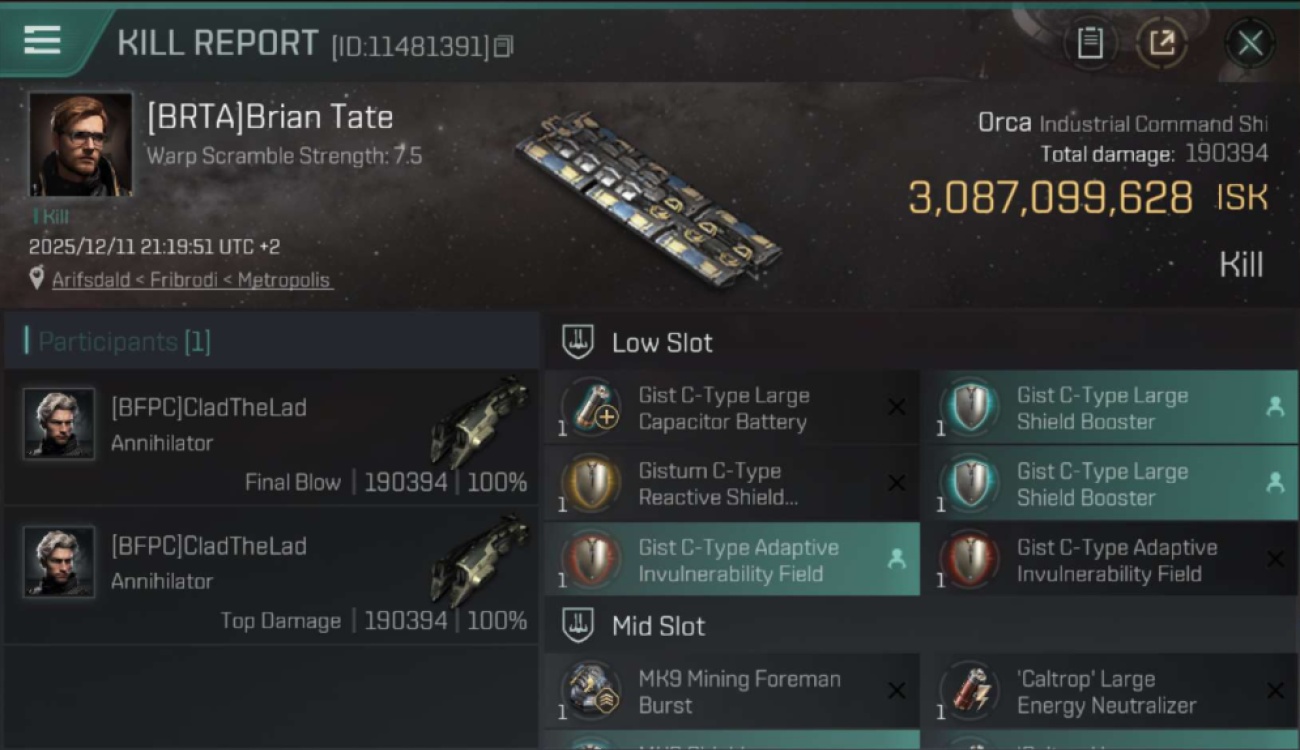Screen dimensions: 1300x750
Task: View Brian Tate's pilot portrait
Action: click(80, 145)
